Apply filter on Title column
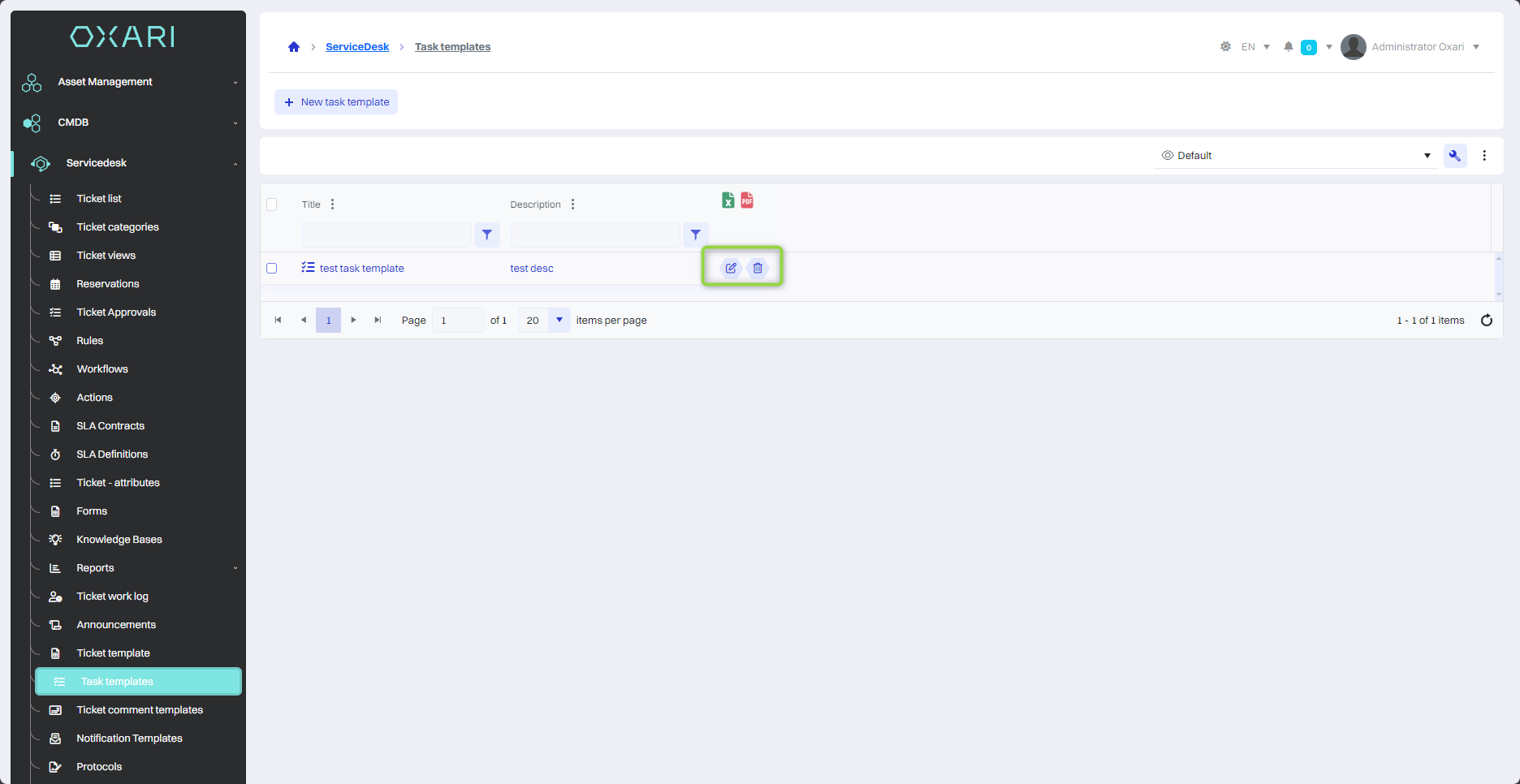The height and width of the screenshot is (784, 1520). click(x=487, y=235)
